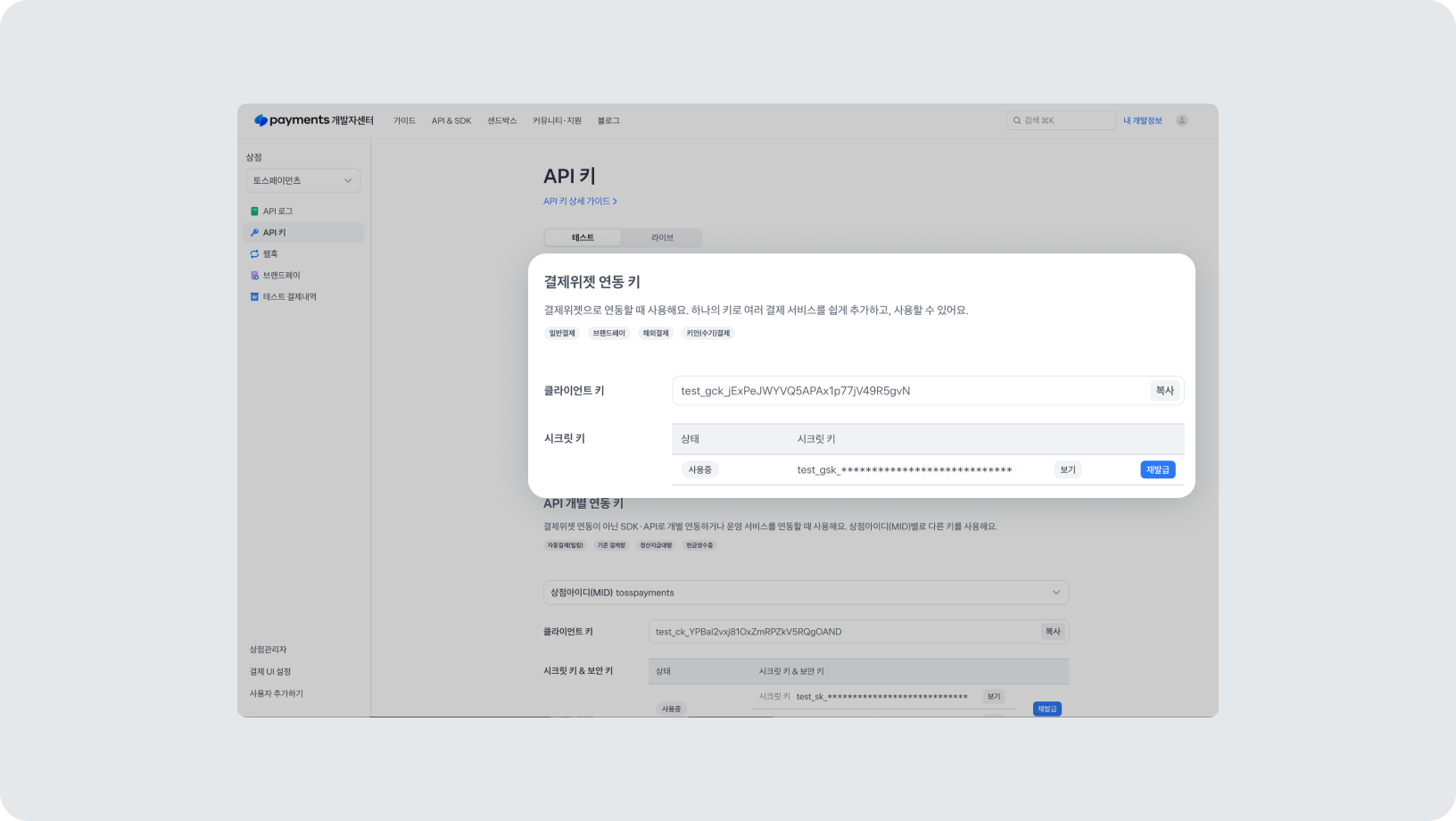The width and height of the screenshot is (1456, 821).
Task: Switch to the 테스트 key mode
Action: [583, 237]
